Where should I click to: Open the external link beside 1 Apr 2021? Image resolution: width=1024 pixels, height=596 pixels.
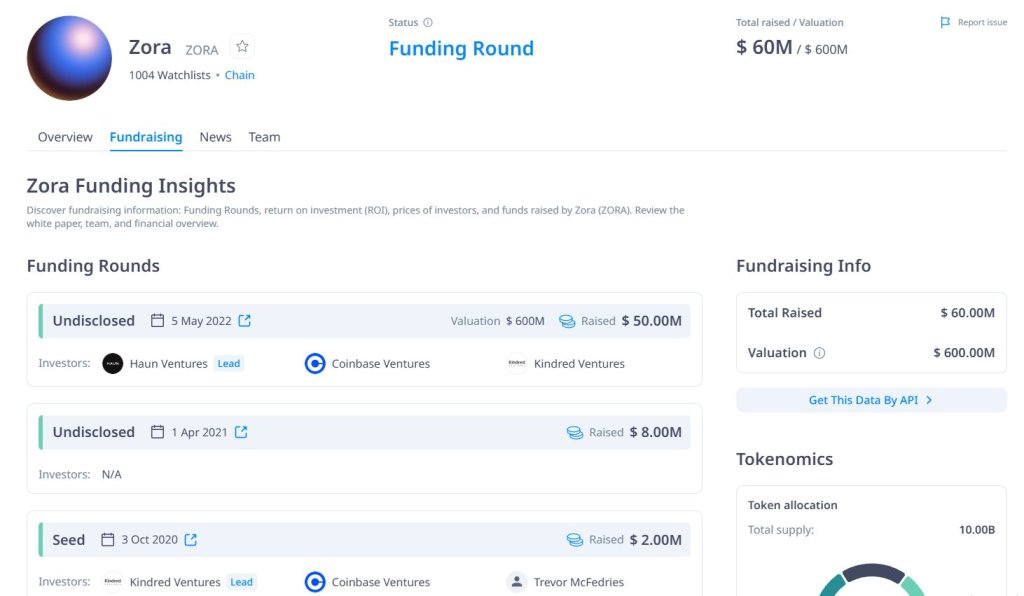[242, 432]
